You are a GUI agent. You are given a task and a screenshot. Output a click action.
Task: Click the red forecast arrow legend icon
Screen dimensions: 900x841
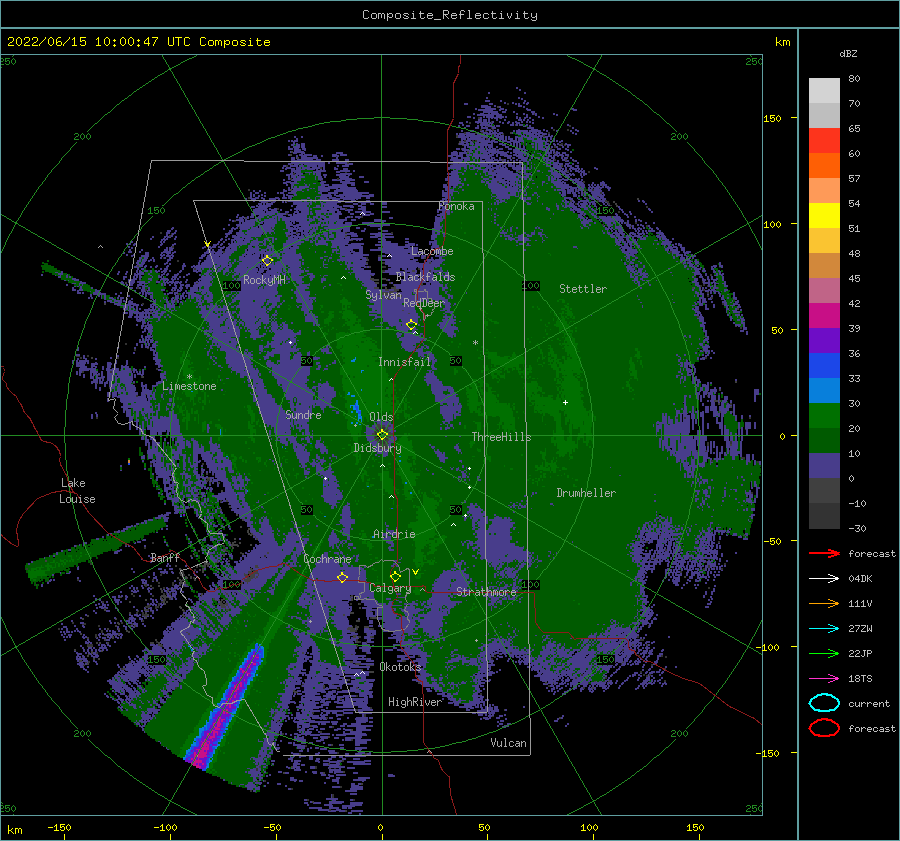[x=824, y=553]
